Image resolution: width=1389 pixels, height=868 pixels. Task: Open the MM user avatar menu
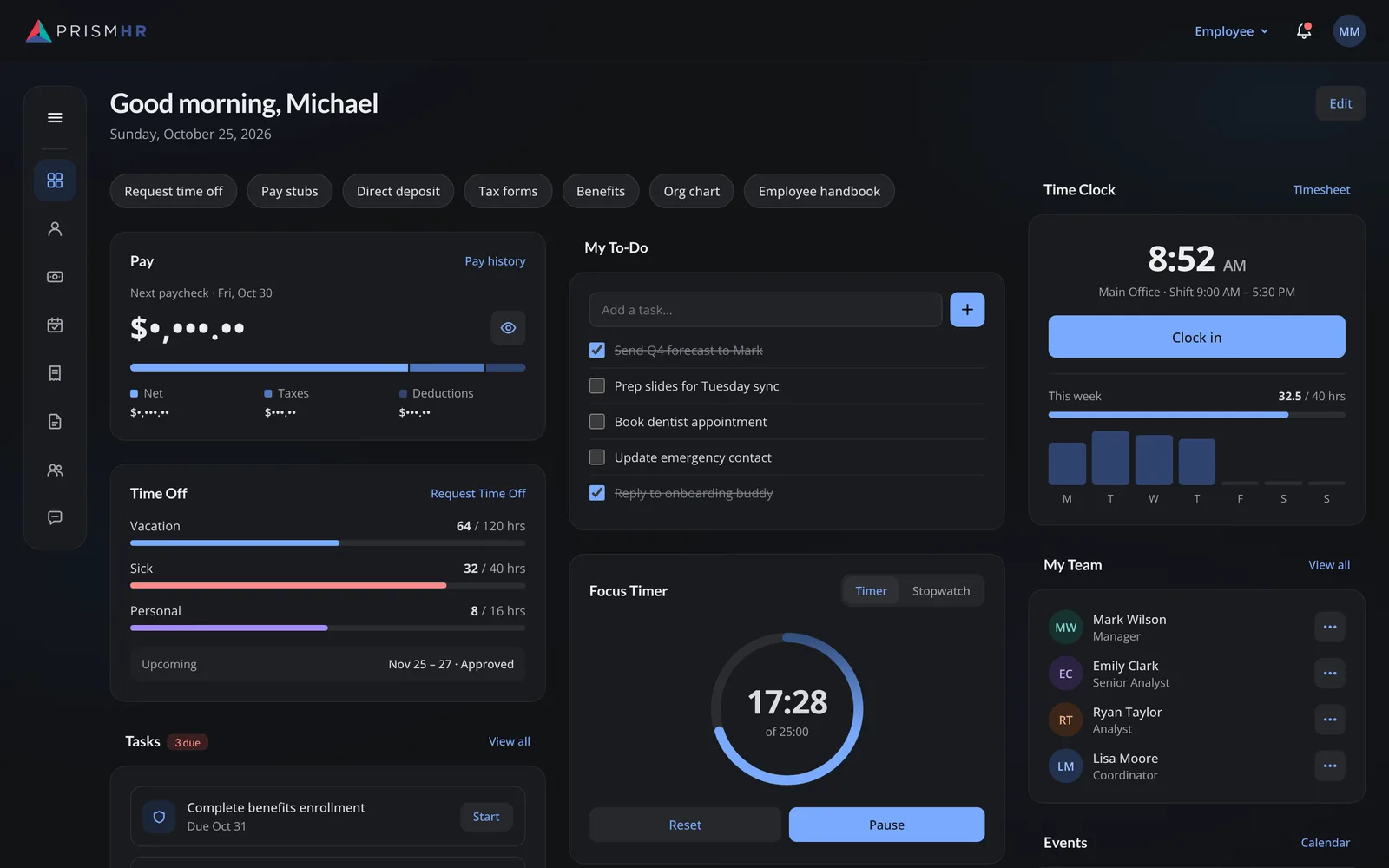pos(1349,31)
